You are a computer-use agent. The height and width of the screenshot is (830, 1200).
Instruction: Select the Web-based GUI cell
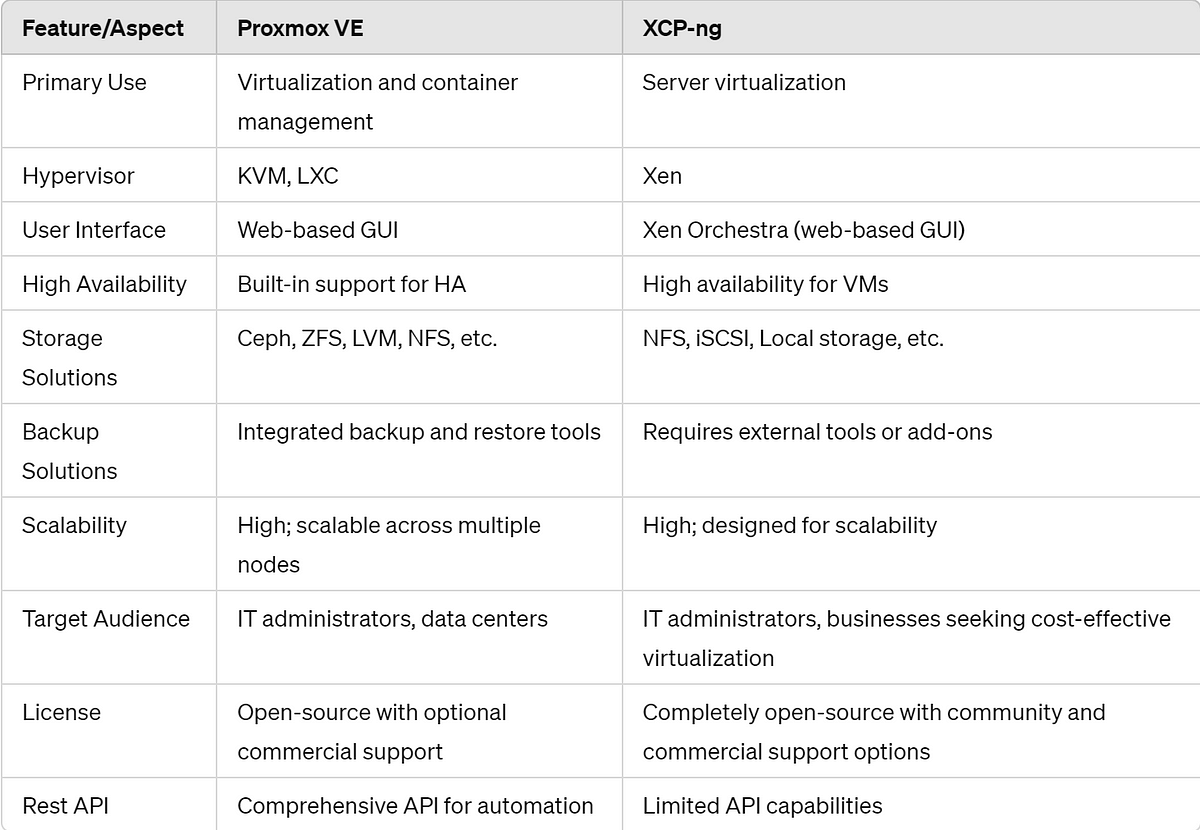(x=318, y=230)
